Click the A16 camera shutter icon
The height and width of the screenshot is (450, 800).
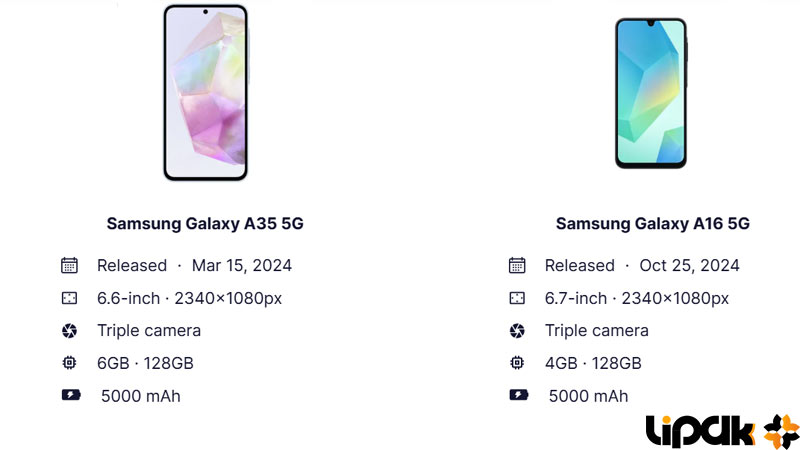[x=517, y=331]
